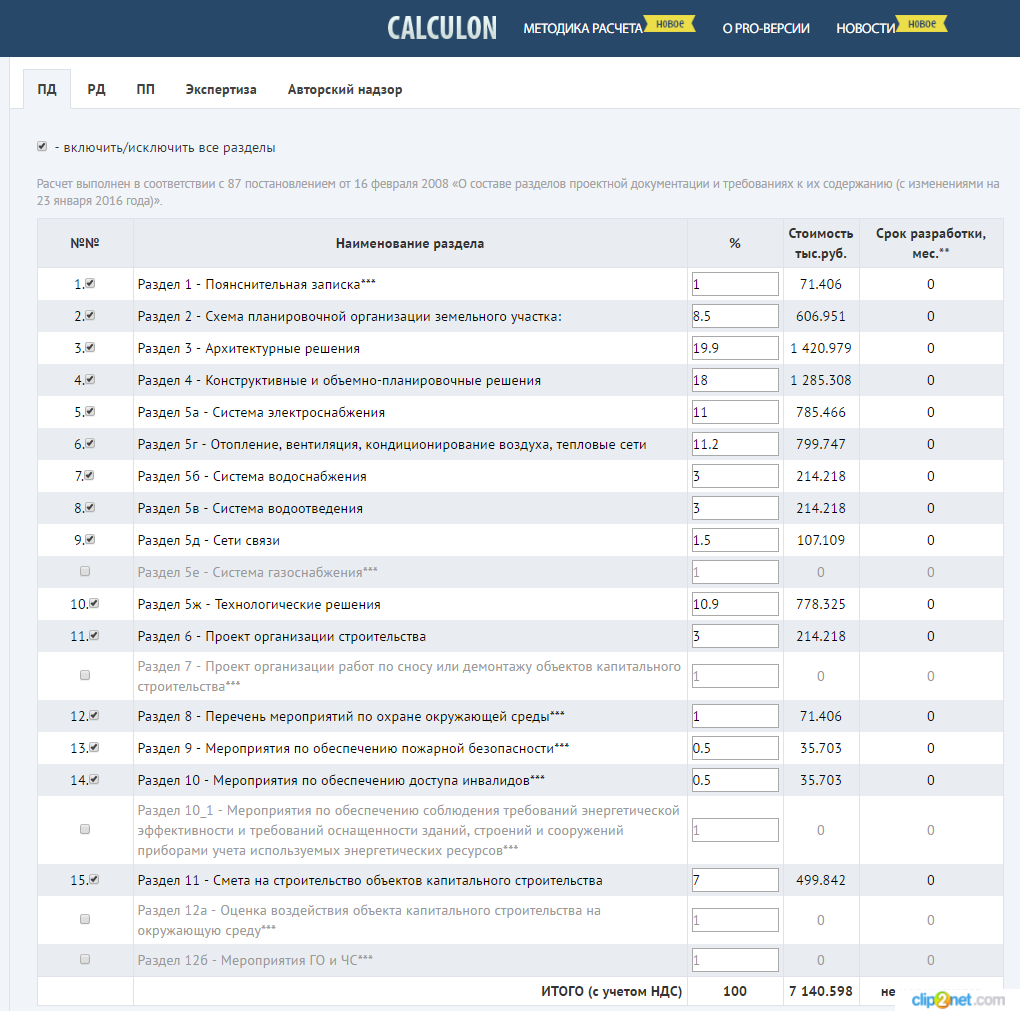The width and height of the screenshot is (1020, 1011).
Task: Edit percent for Раздел 8 охрана среды
Action: (x=735, y=716)
